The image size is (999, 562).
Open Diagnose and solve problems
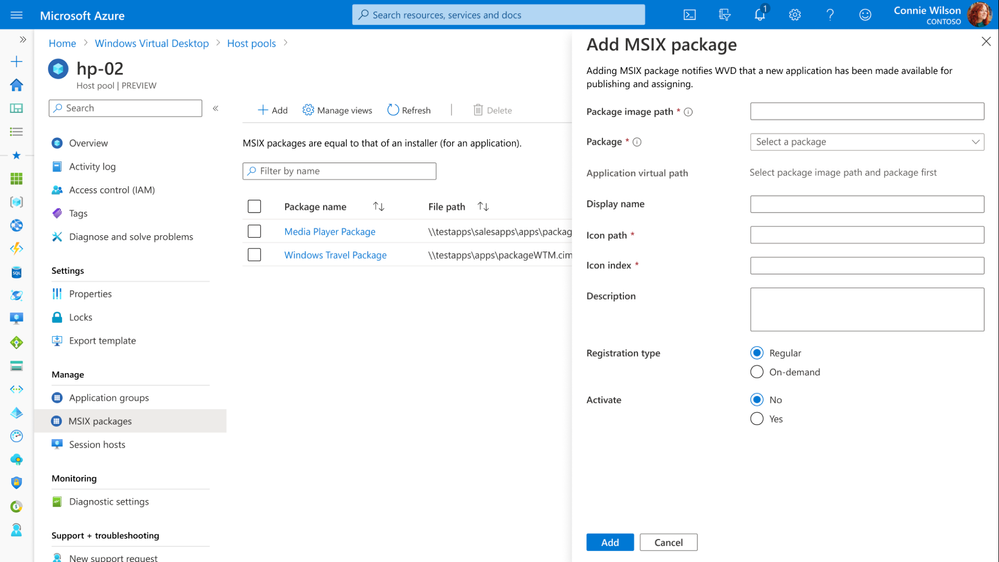pos(130,237)
